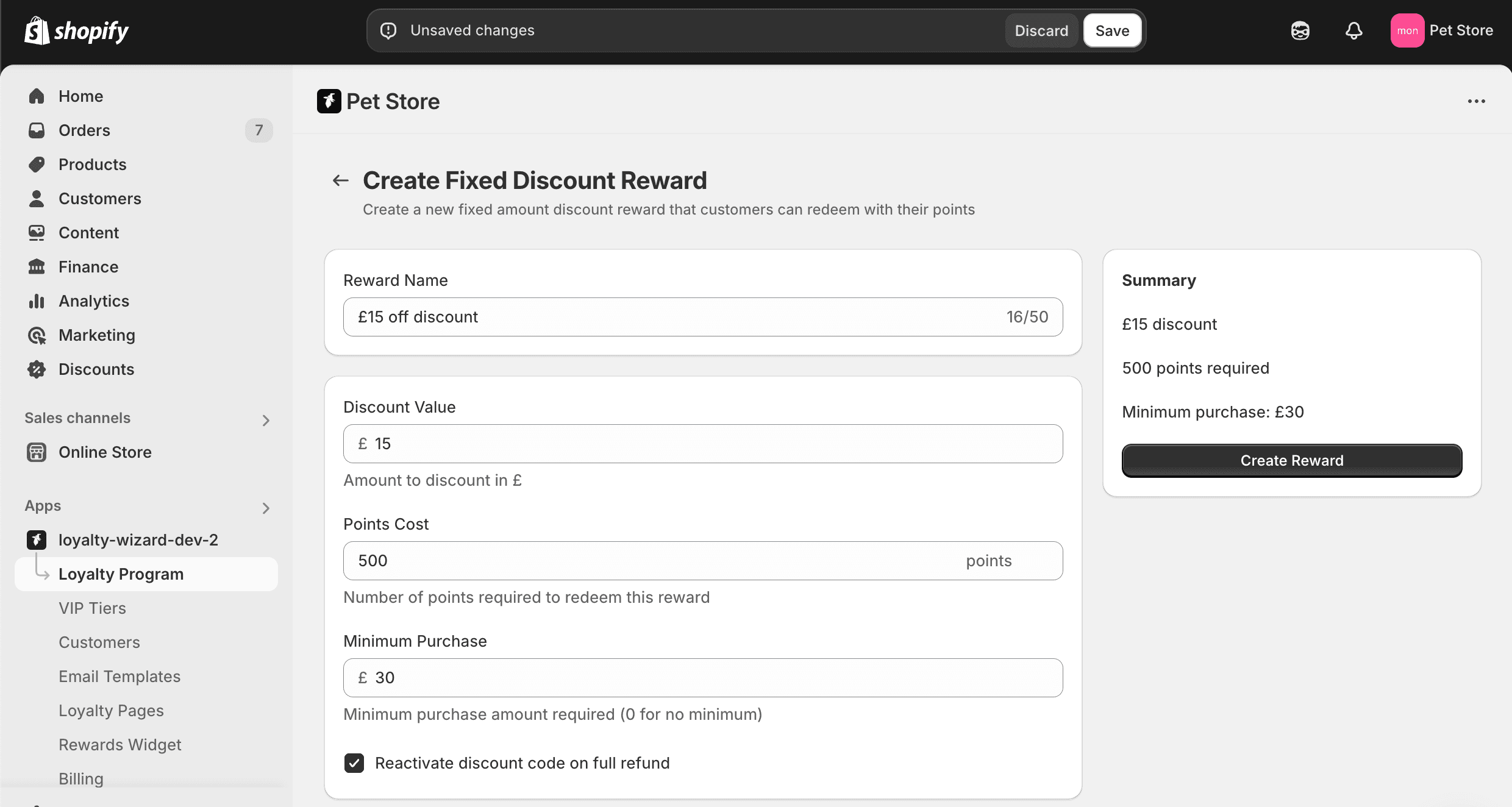This screenshot has height=807, width=1512.
Task: Select Email Templates in the sidebar
Action: click(119, 676)
